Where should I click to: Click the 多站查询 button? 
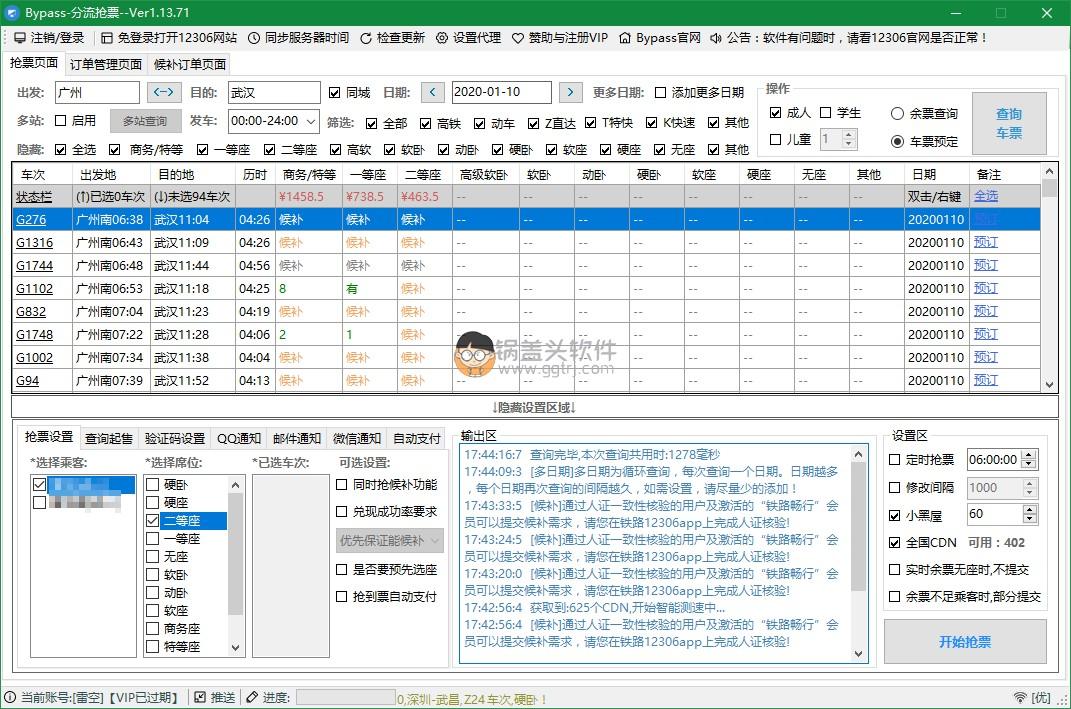tap(145, 121)
